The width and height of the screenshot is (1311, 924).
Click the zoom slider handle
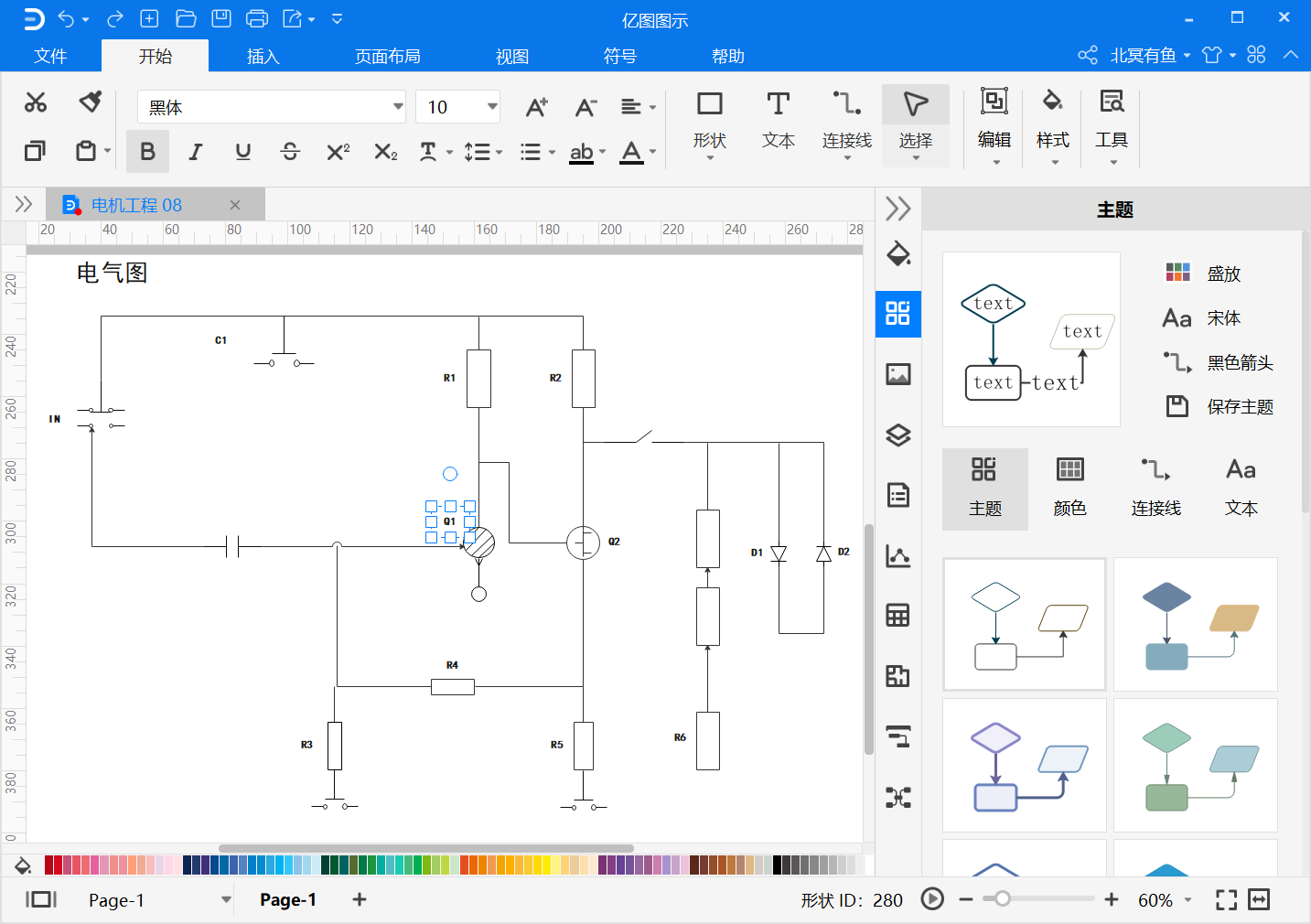pos(1003,898)
